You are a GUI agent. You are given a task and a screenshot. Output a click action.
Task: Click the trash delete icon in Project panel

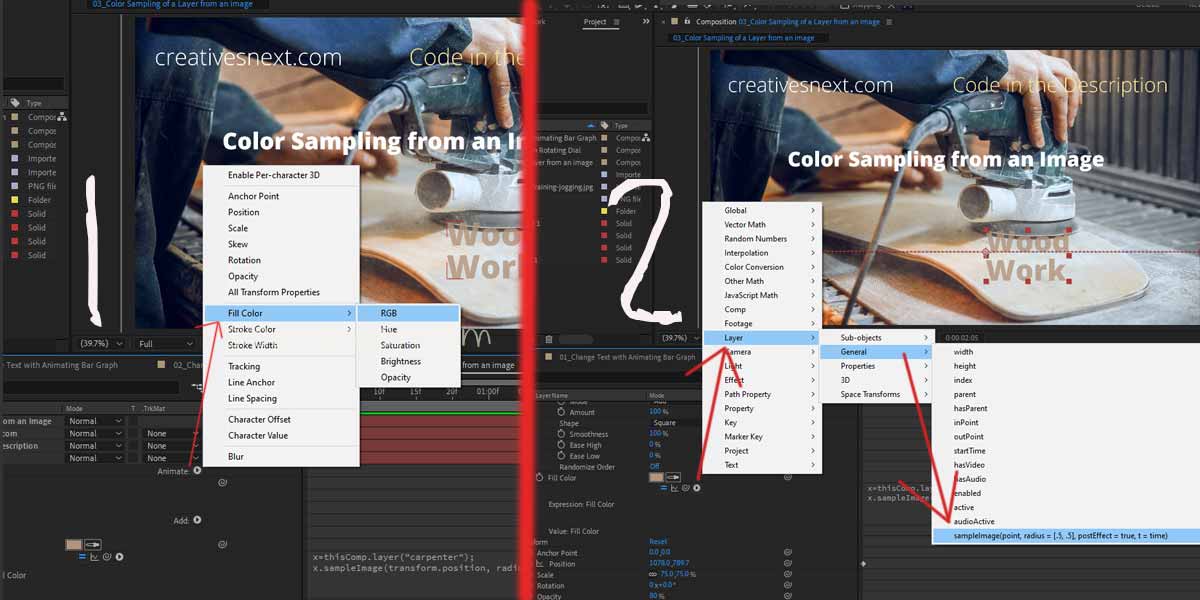click(549, 339)
